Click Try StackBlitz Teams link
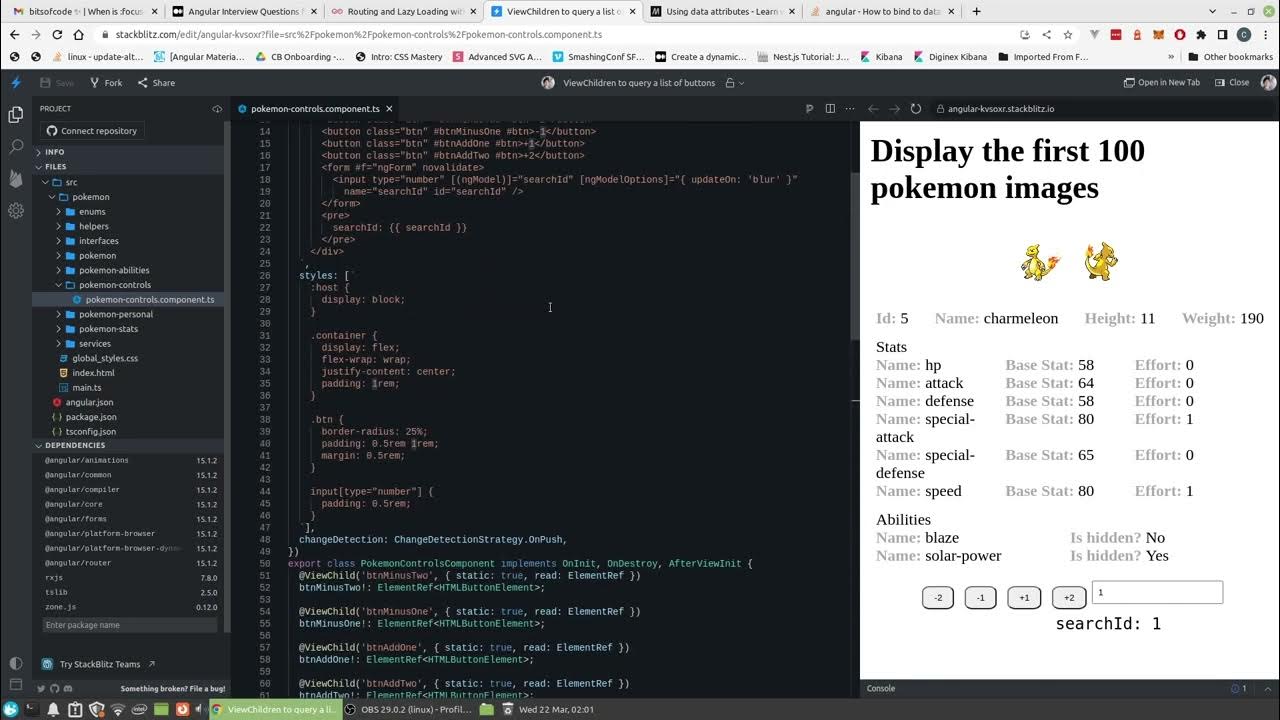 tap(99, 664)
